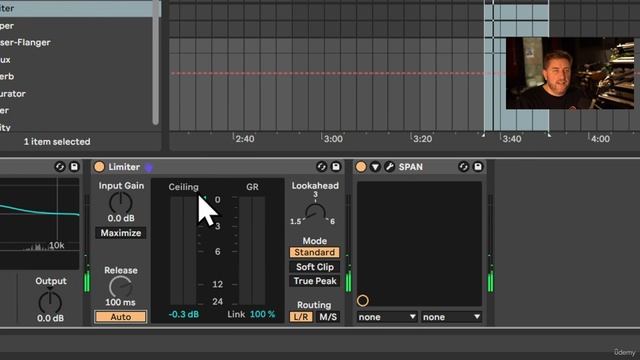Click the Ceiling value -0.3 dB
The image size is (640, 360).
pyautogui.click(x=184, y=314)
